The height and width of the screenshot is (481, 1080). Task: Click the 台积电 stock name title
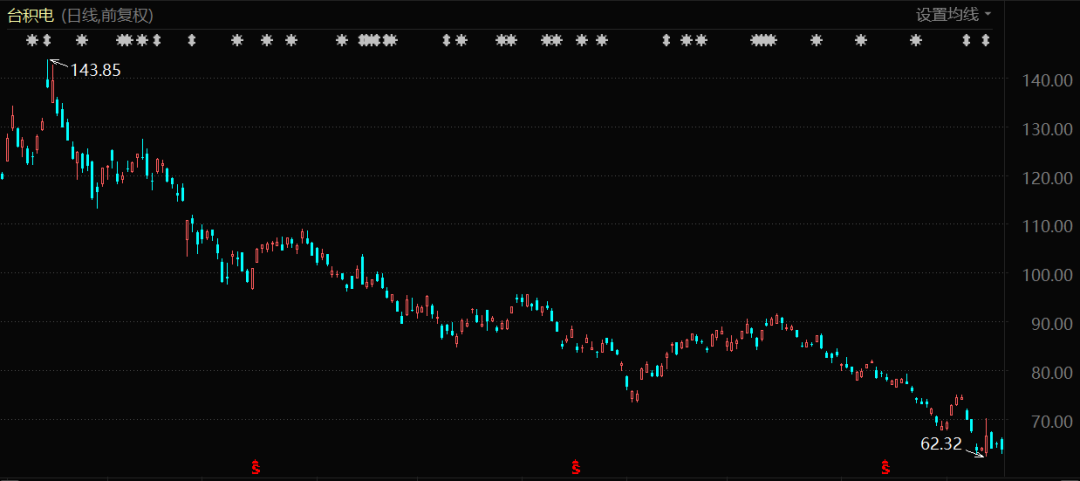pos(31,15)
